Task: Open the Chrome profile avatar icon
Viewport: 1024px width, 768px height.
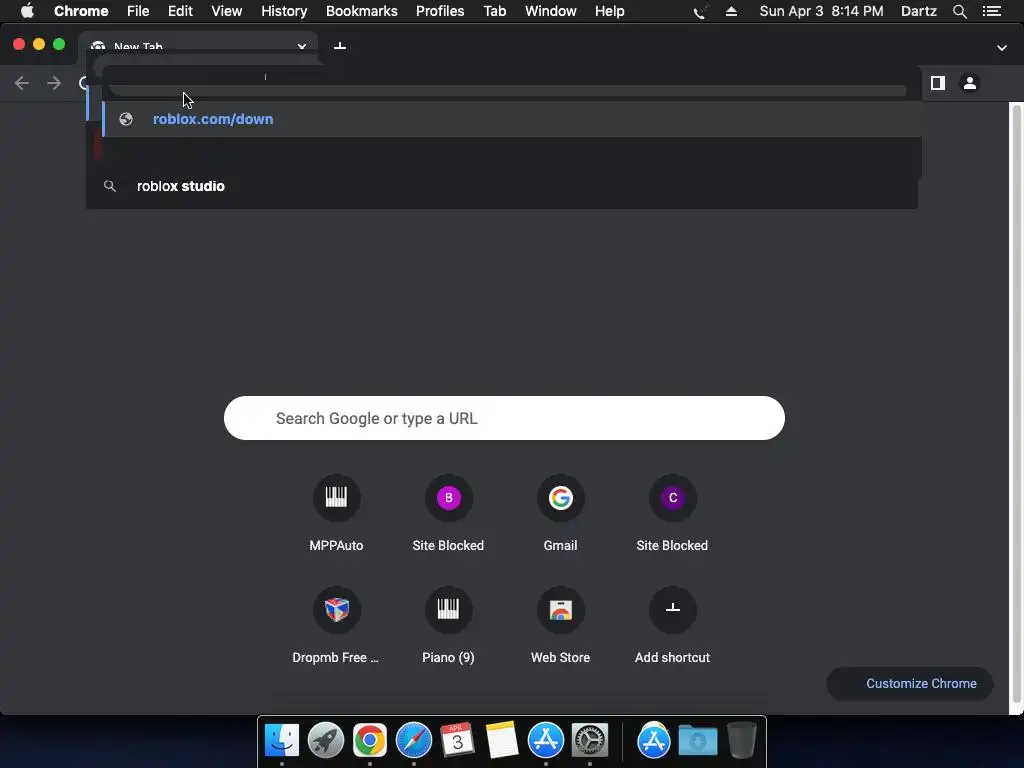Action: tap(970, 83)
